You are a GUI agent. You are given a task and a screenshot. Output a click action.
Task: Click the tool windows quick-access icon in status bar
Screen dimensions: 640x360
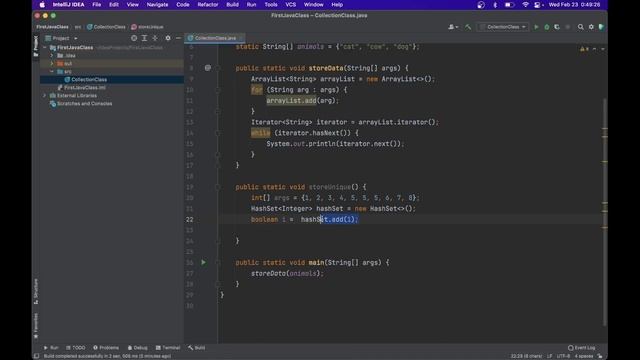tap(36, 356)
